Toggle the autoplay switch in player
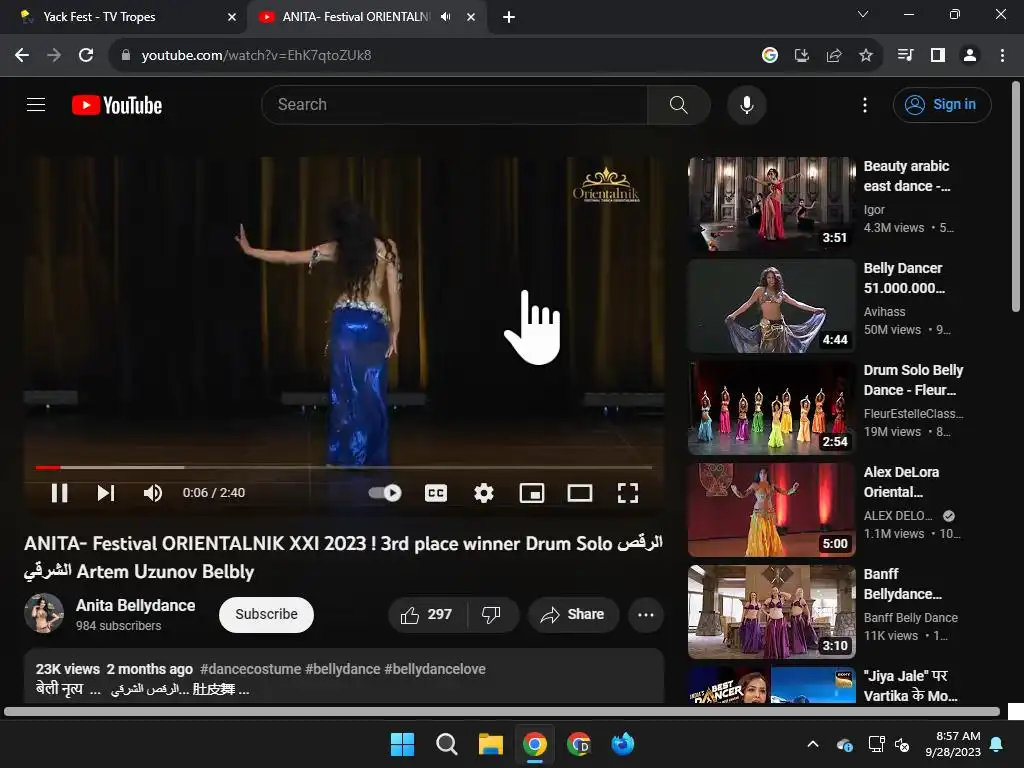 [x=385, y=493]
